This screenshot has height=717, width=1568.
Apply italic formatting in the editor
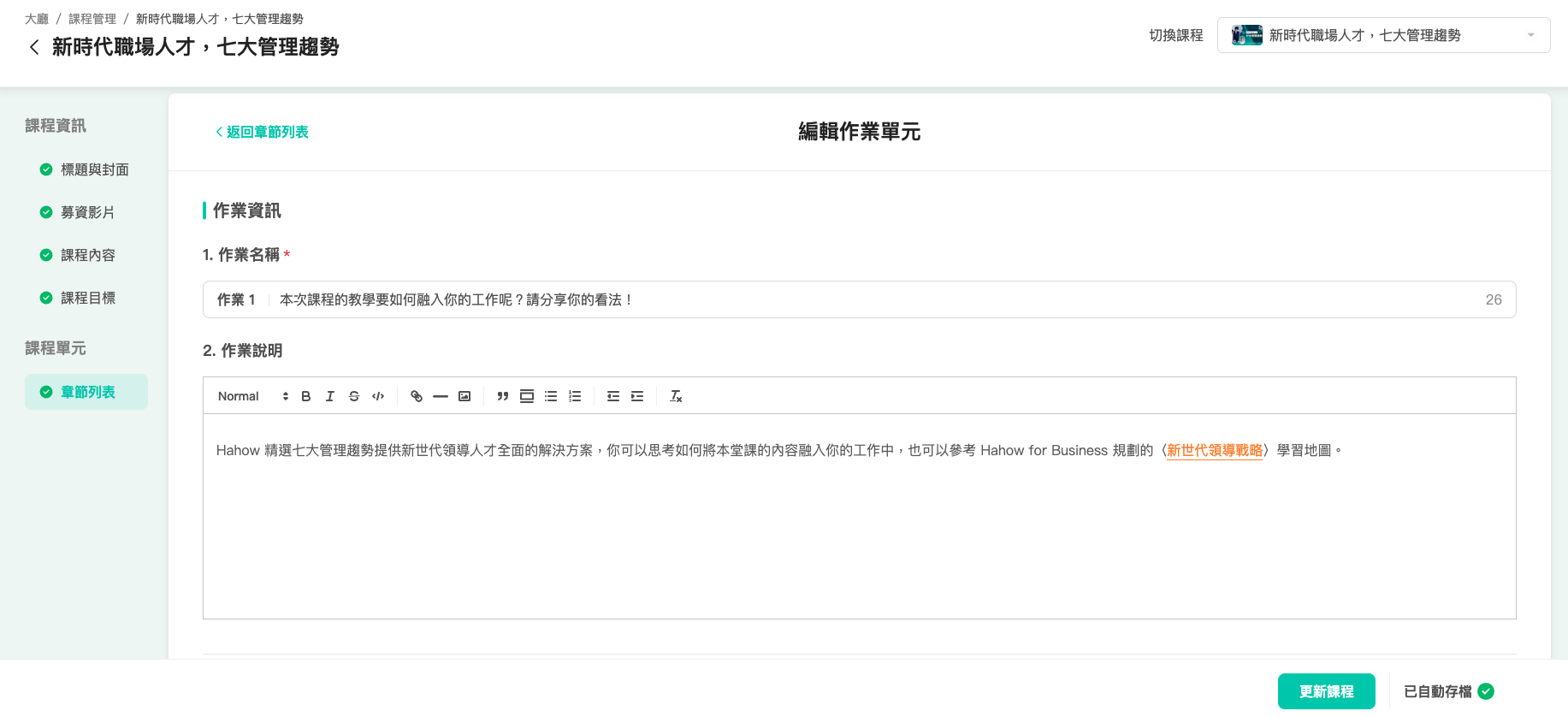(x=329, y=396)
